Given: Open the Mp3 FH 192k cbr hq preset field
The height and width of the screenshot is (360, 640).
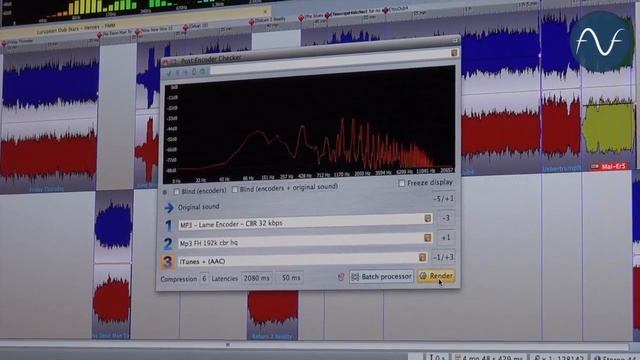Looking at the screenshot, I should click(305, 241).
